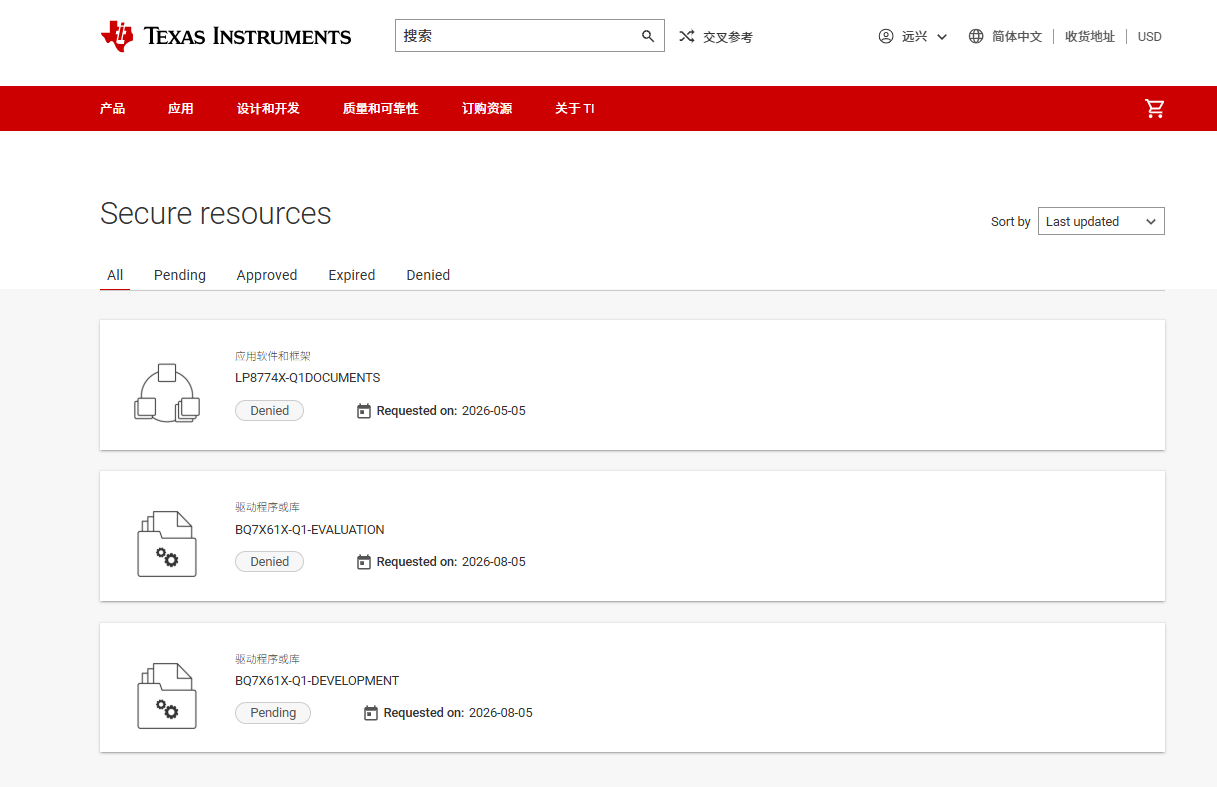Click calendar icon for LP8774X-Q1DOCUMENTS request
The height and width of the screenshot is (787, 1217).
coord(364,411)
